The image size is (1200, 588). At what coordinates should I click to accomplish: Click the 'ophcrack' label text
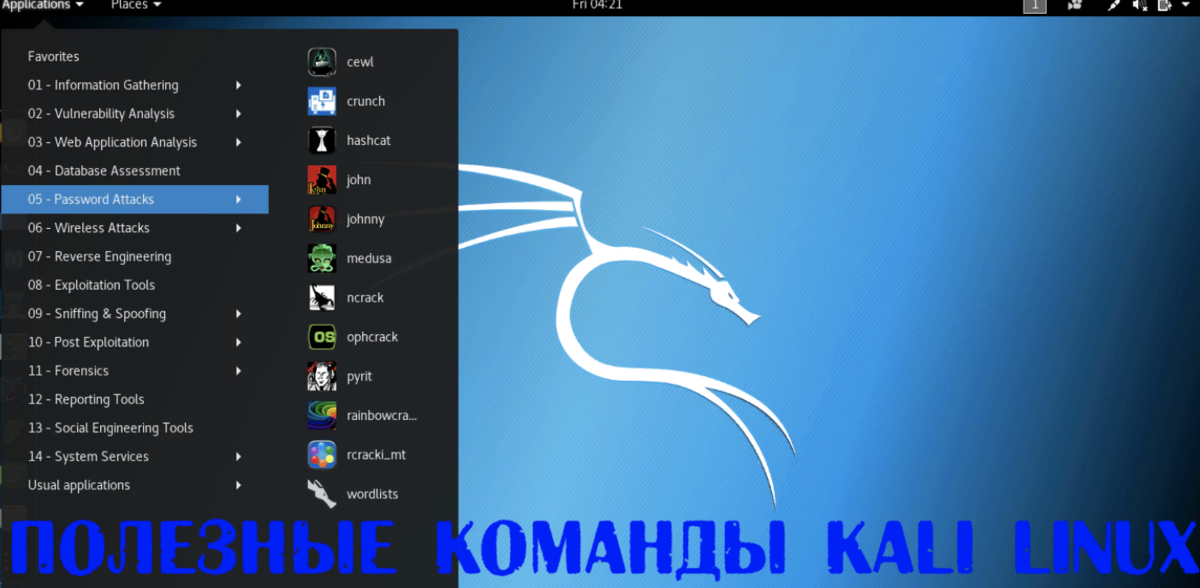click(372, 337)
